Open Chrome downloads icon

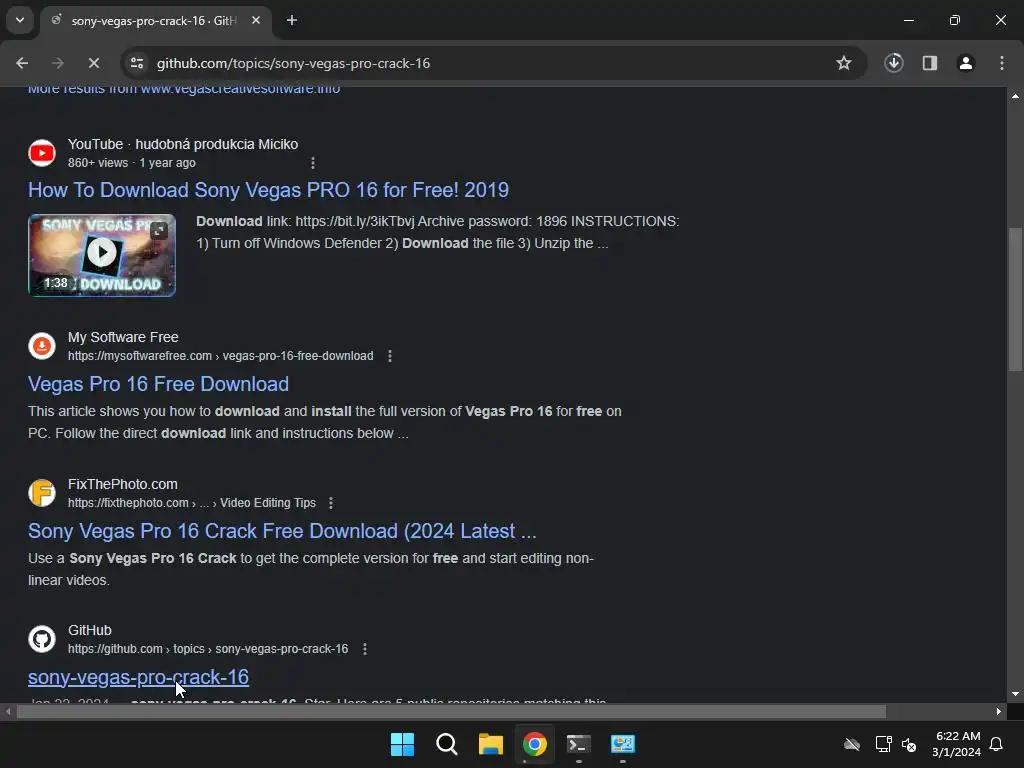point(894,63)
